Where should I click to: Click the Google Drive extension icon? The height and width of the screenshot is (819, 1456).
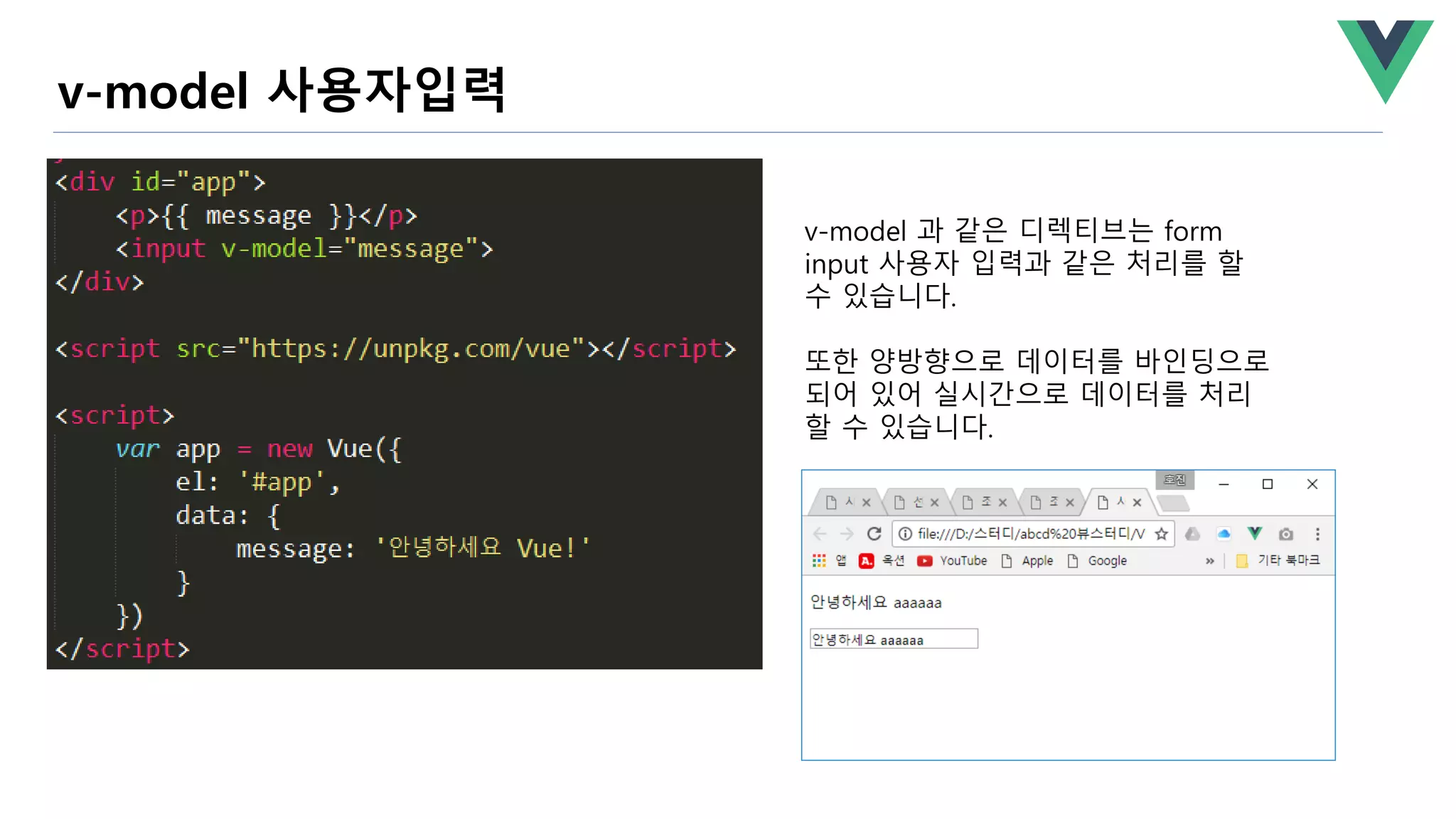[1192, 533]
